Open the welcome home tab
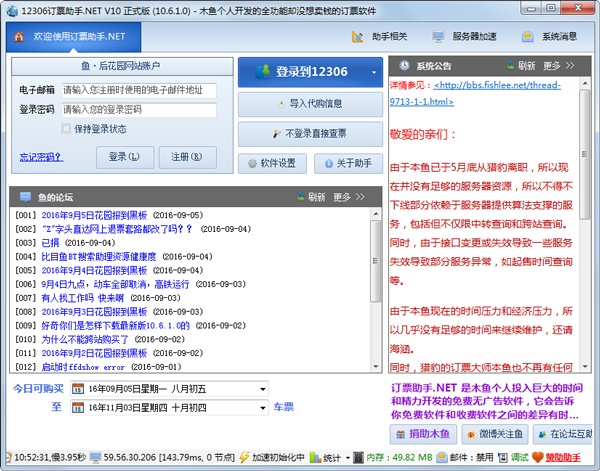This screenshot has width=600, height=471. pyautogui.click(x=73, y=37)
